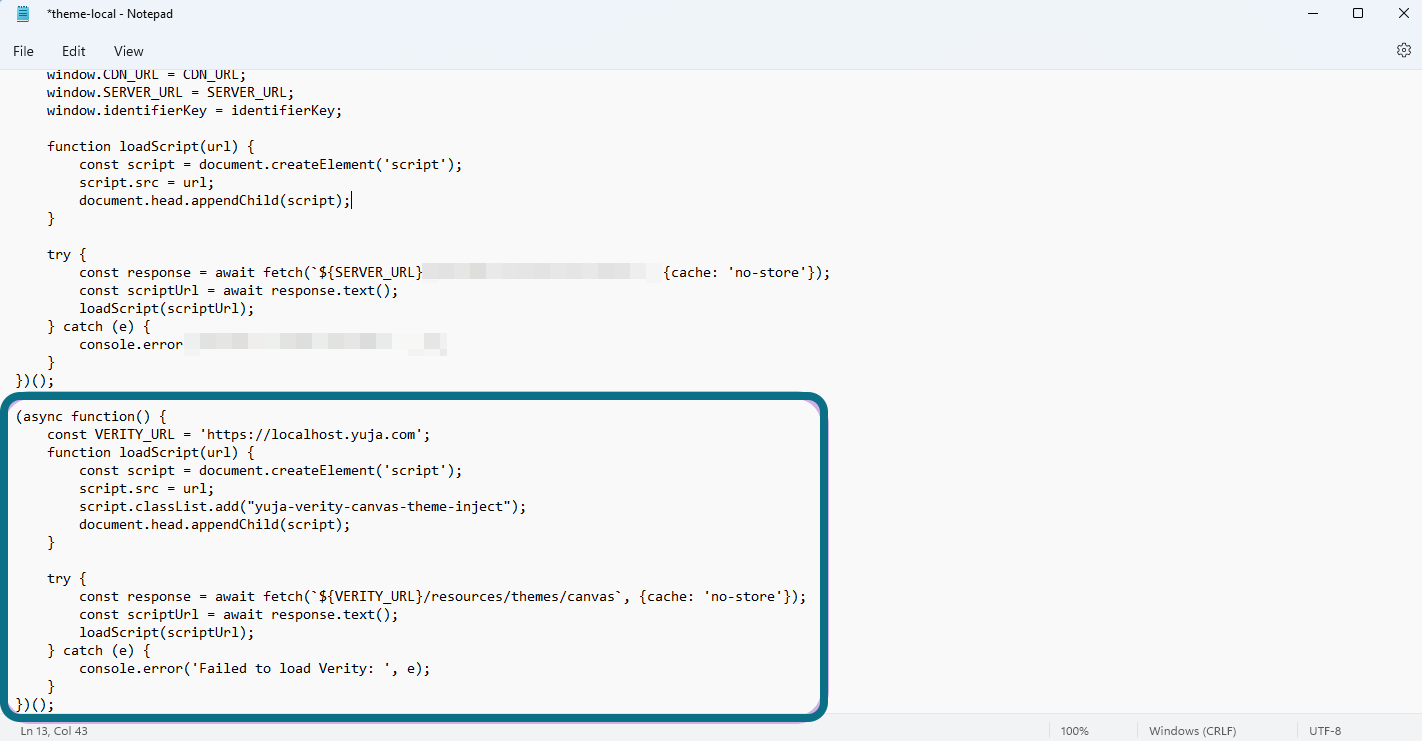Close the Notepad window
This screenshot has height=741, width=1422.
(1402, 13)
